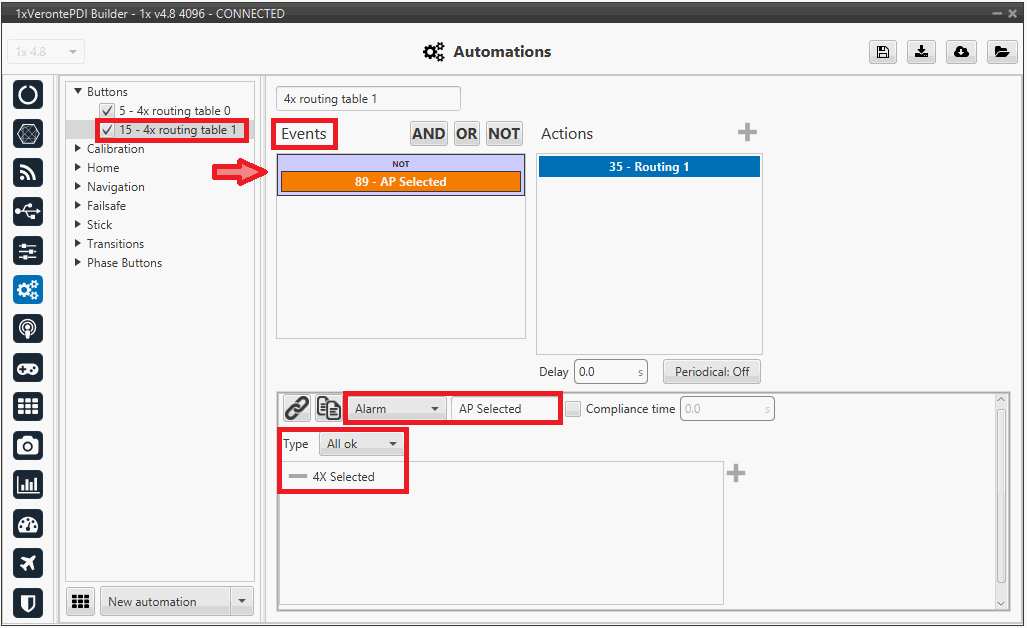Screen dimensions: 1027x628
Task: Collapse the Buttons tree group
Action: click(x=78, y=91)
